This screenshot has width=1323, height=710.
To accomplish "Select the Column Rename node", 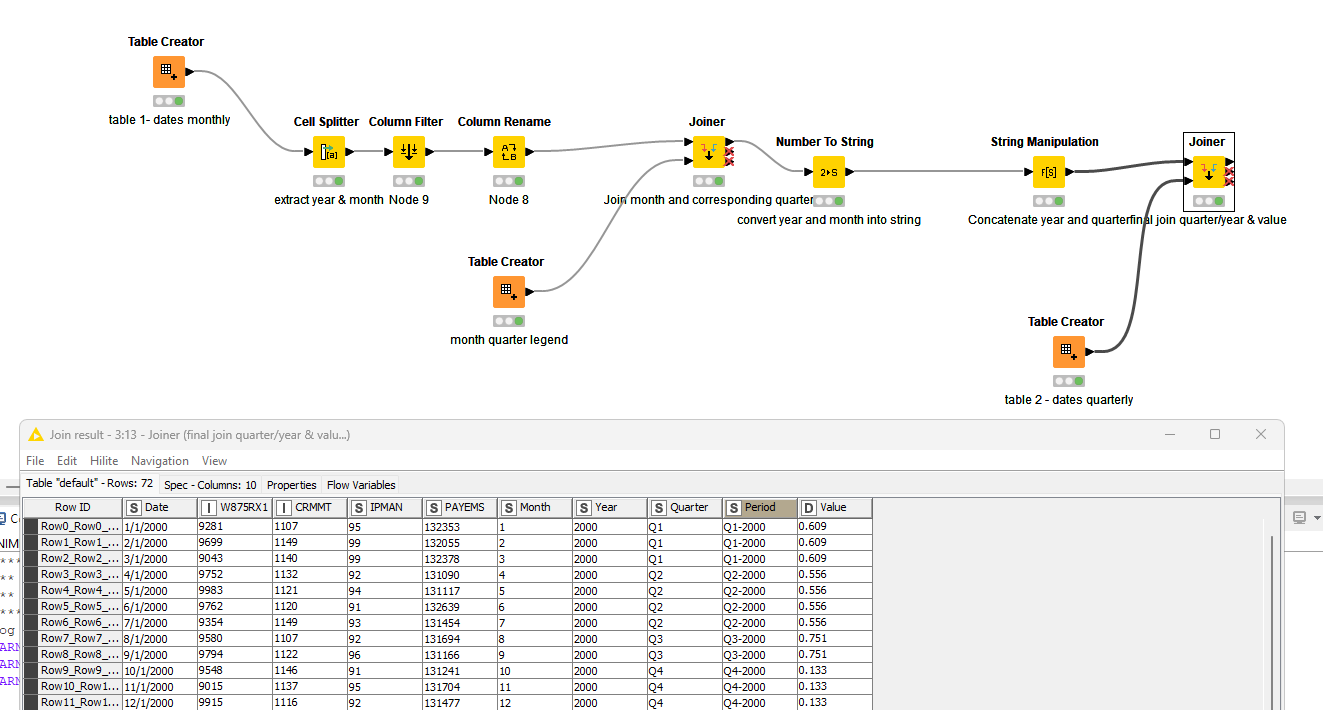I will click(x=506, y=152).
